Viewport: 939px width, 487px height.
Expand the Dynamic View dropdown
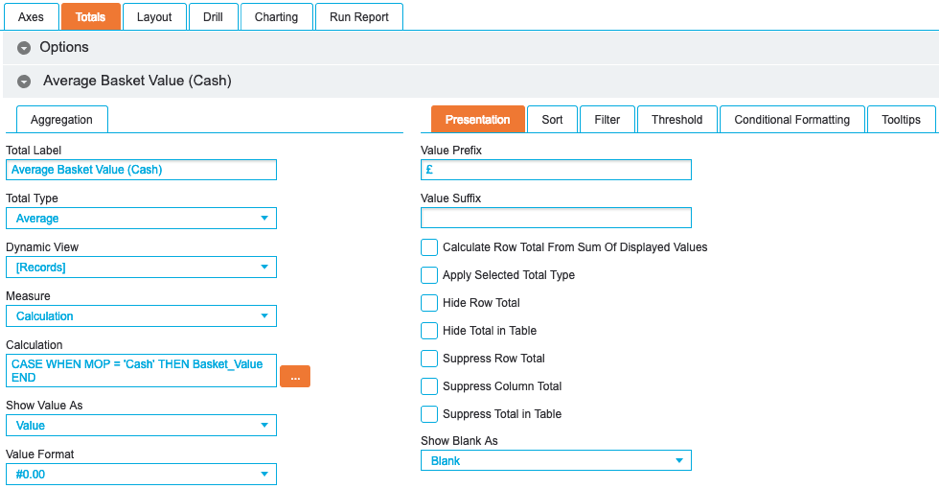point(141,267)
